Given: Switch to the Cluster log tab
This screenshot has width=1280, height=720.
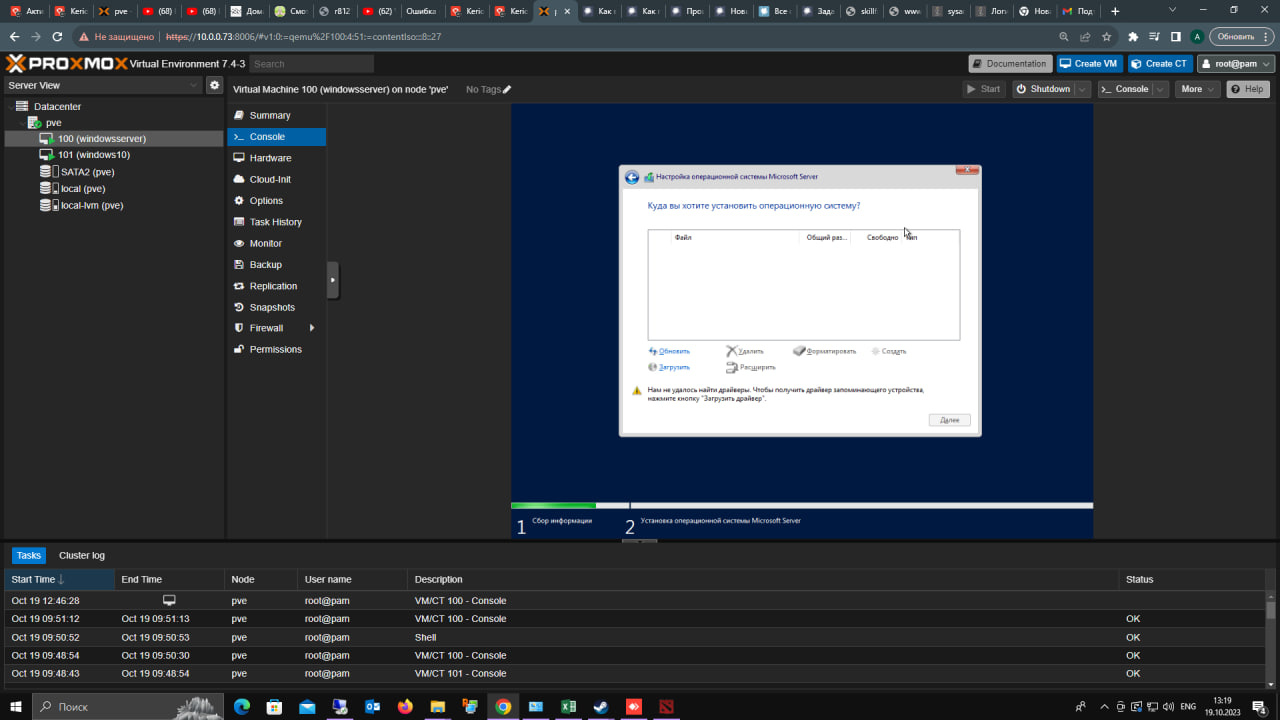Looking at the screenshot, I should coord(82,555).
